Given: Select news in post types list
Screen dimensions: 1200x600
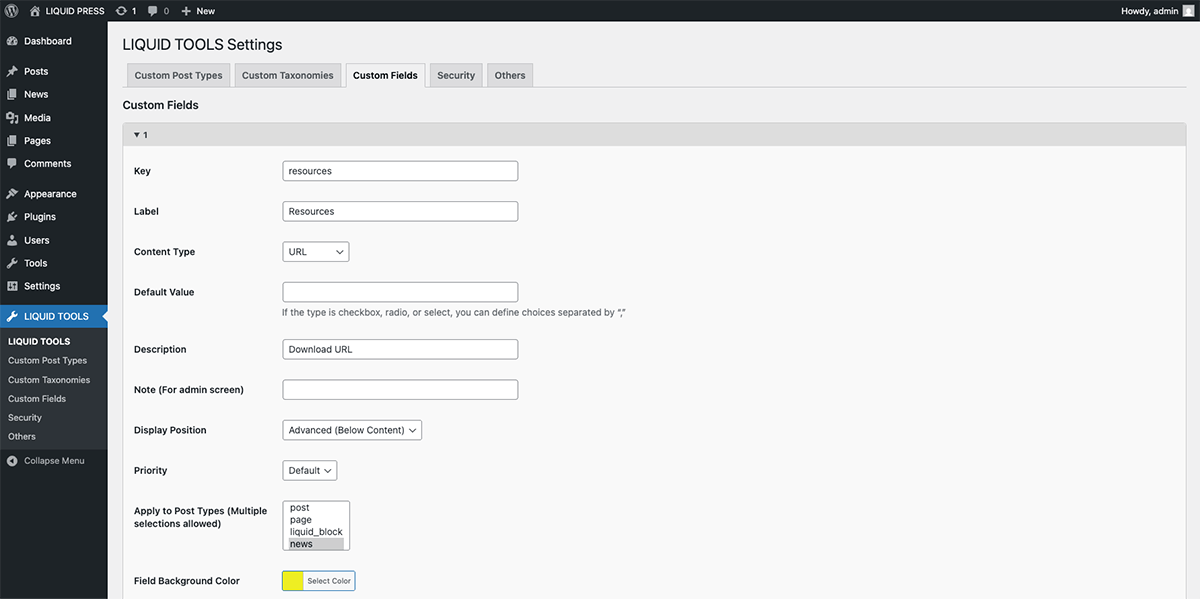Looking at the screenshot, I should [316, 544].
